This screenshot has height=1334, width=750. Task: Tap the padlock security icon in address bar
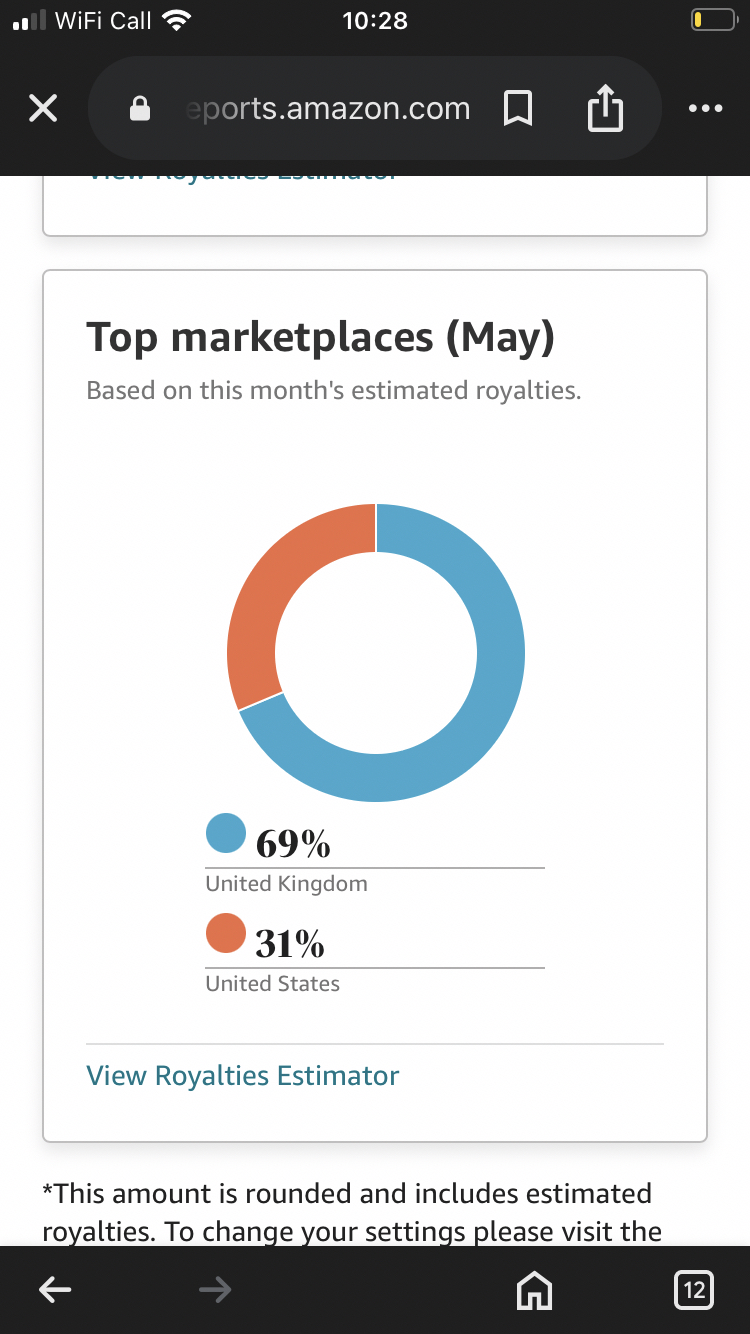click(x=141, y=108)
